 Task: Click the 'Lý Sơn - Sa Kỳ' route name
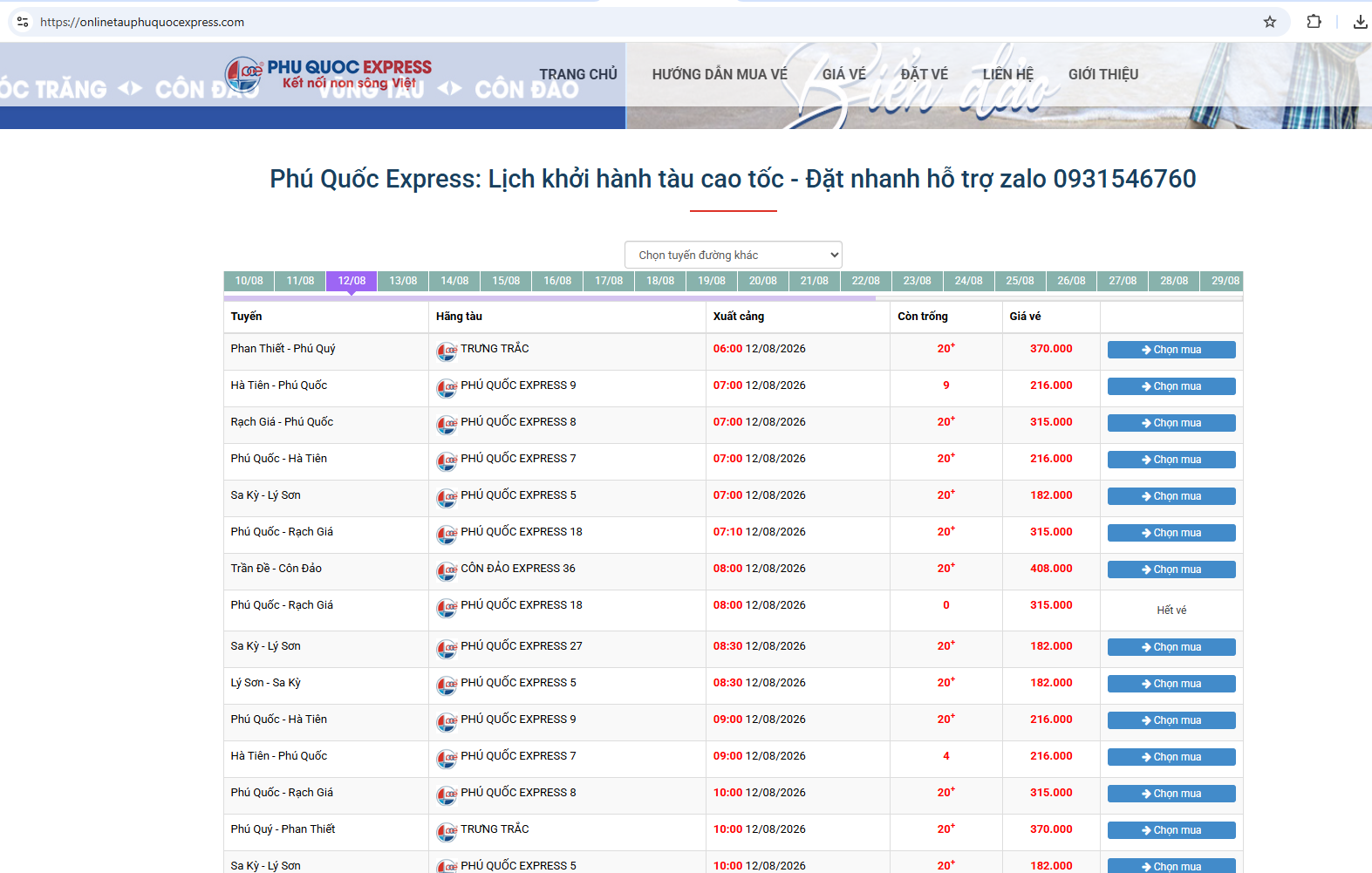point(266,683)
